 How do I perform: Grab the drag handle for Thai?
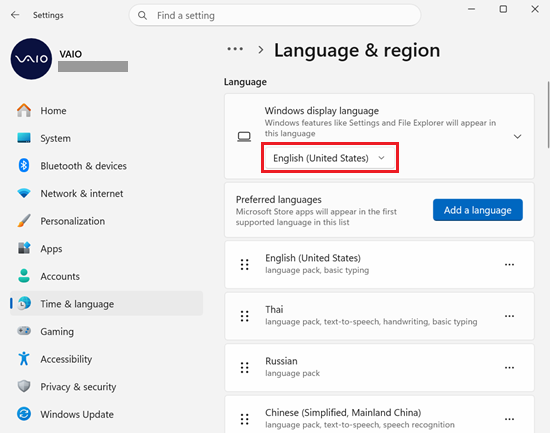[244, 316]
